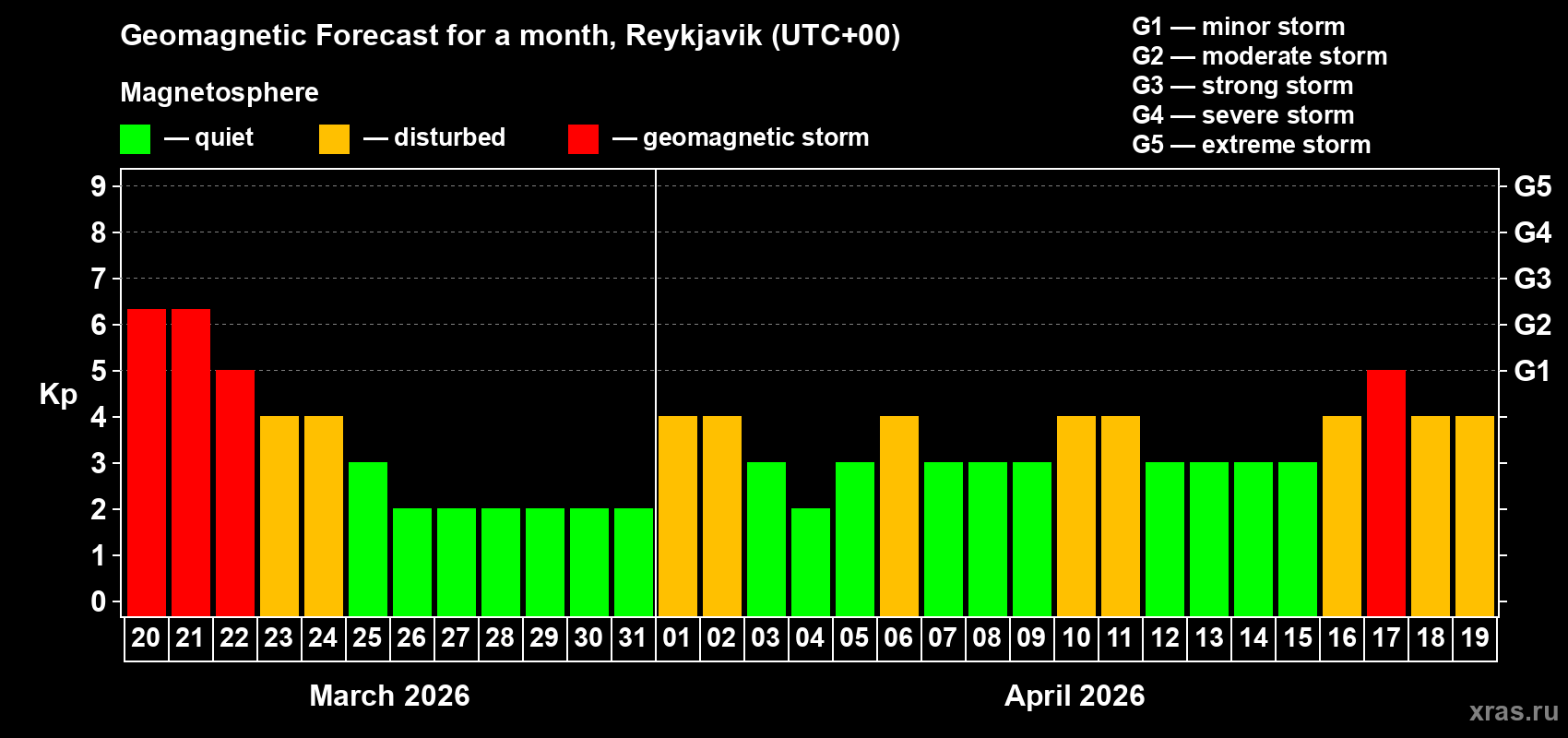Select the green bar for April 04
This screenshot has width=1568, height=738.
point(811,562)
